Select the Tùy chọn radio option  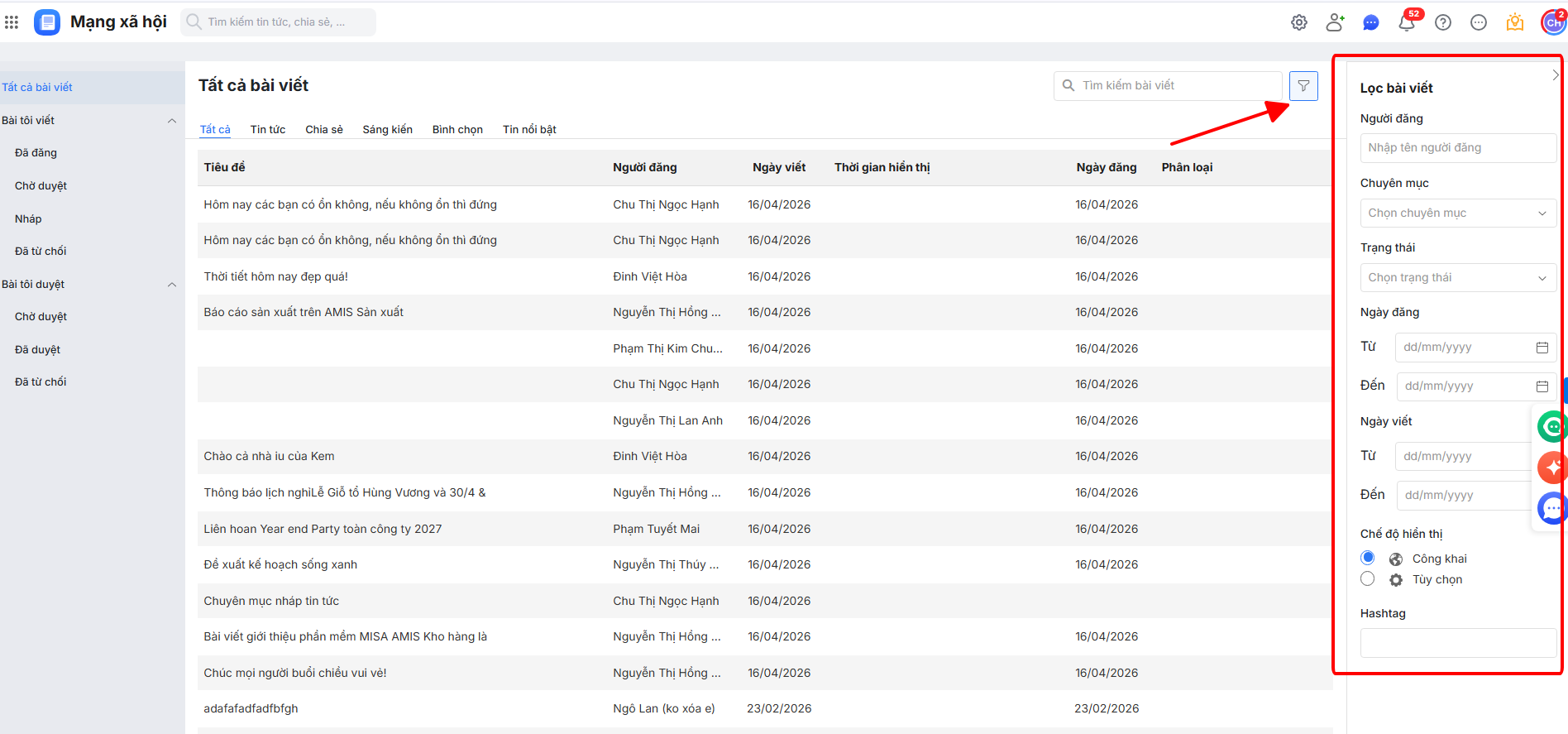tap(1368, 579)
